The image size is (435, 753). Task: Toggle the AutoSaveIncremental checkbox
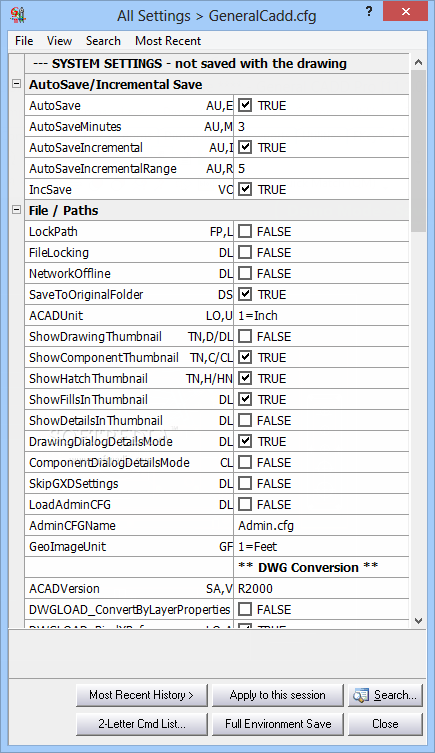click(245, 147)
